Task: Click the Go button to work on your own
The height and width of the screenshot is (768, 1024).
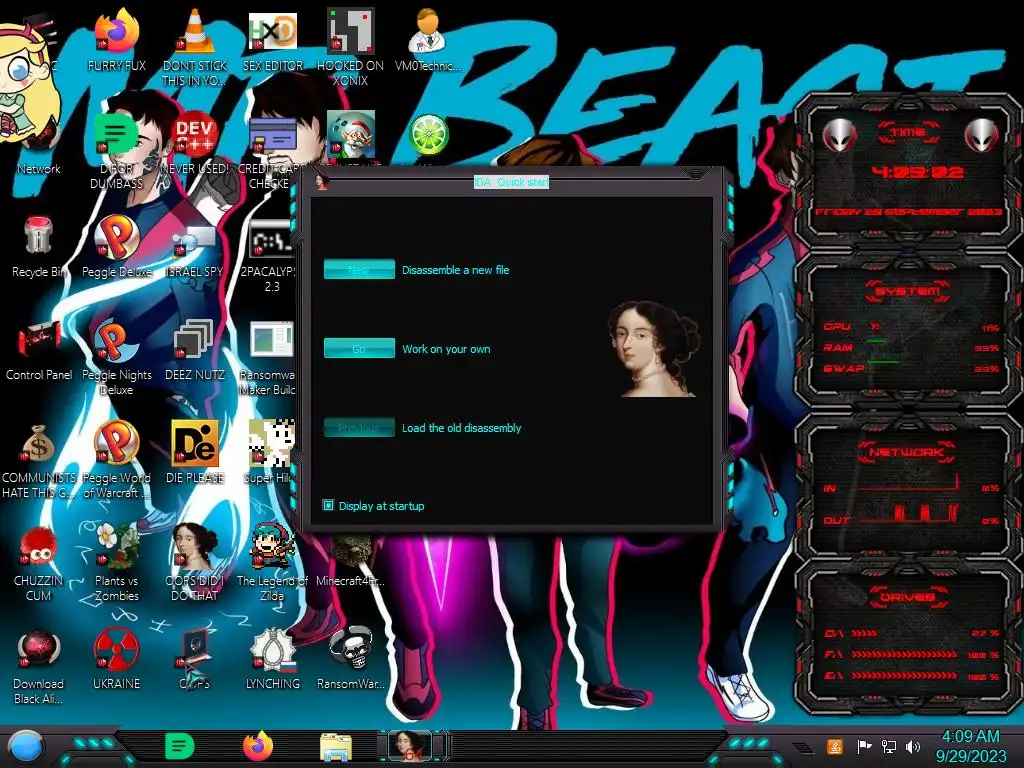Action: click(359, 349)
